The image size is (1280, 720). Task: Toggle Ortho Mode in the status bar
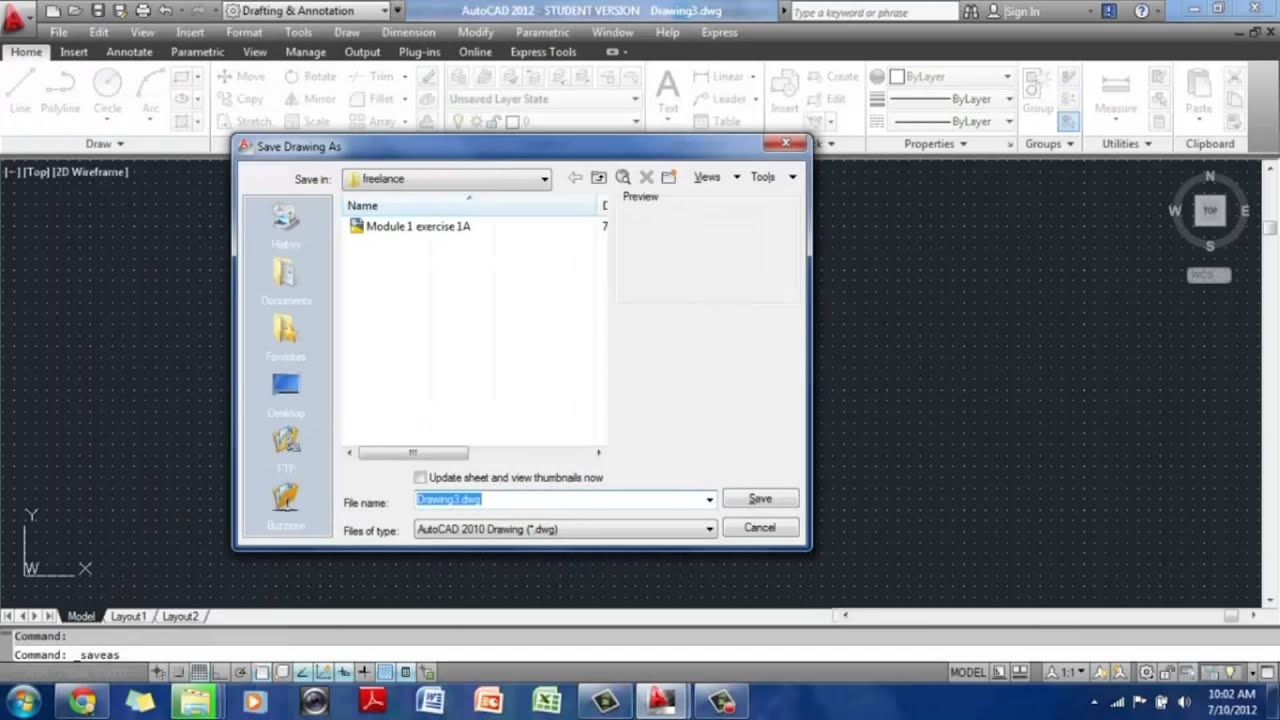point(220,672)
